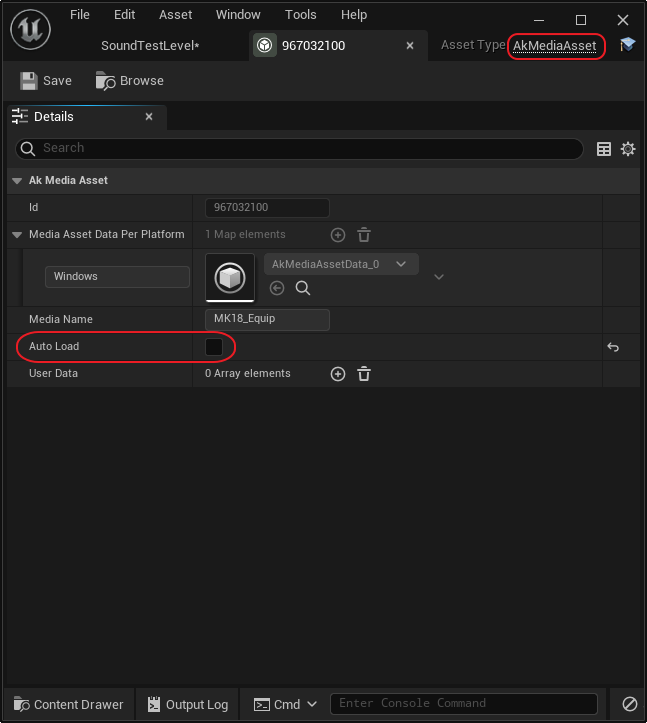Use selected asset from Content Browser arrow

277,288
